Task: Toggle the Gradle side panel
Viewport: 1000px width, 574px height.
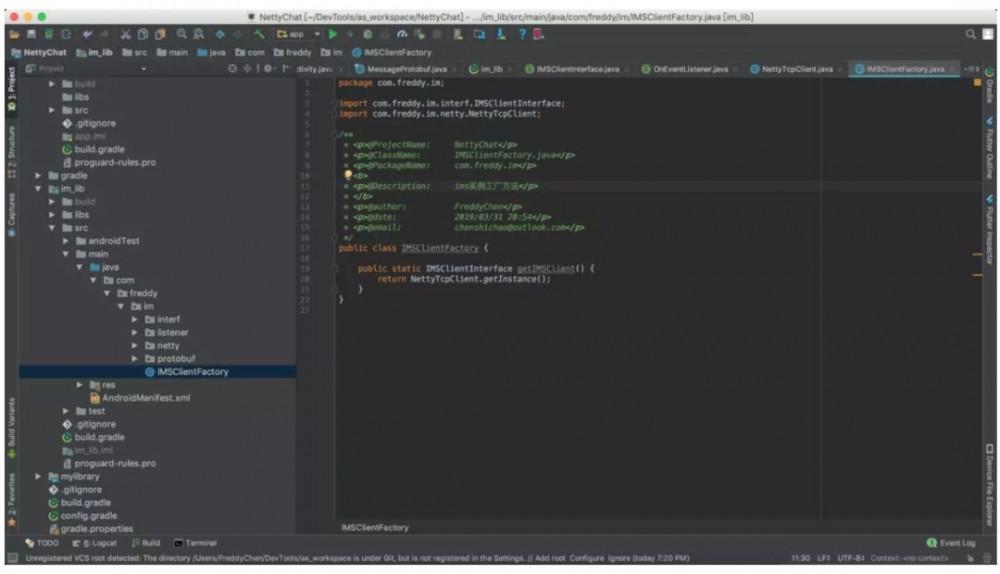Action: 990,90
